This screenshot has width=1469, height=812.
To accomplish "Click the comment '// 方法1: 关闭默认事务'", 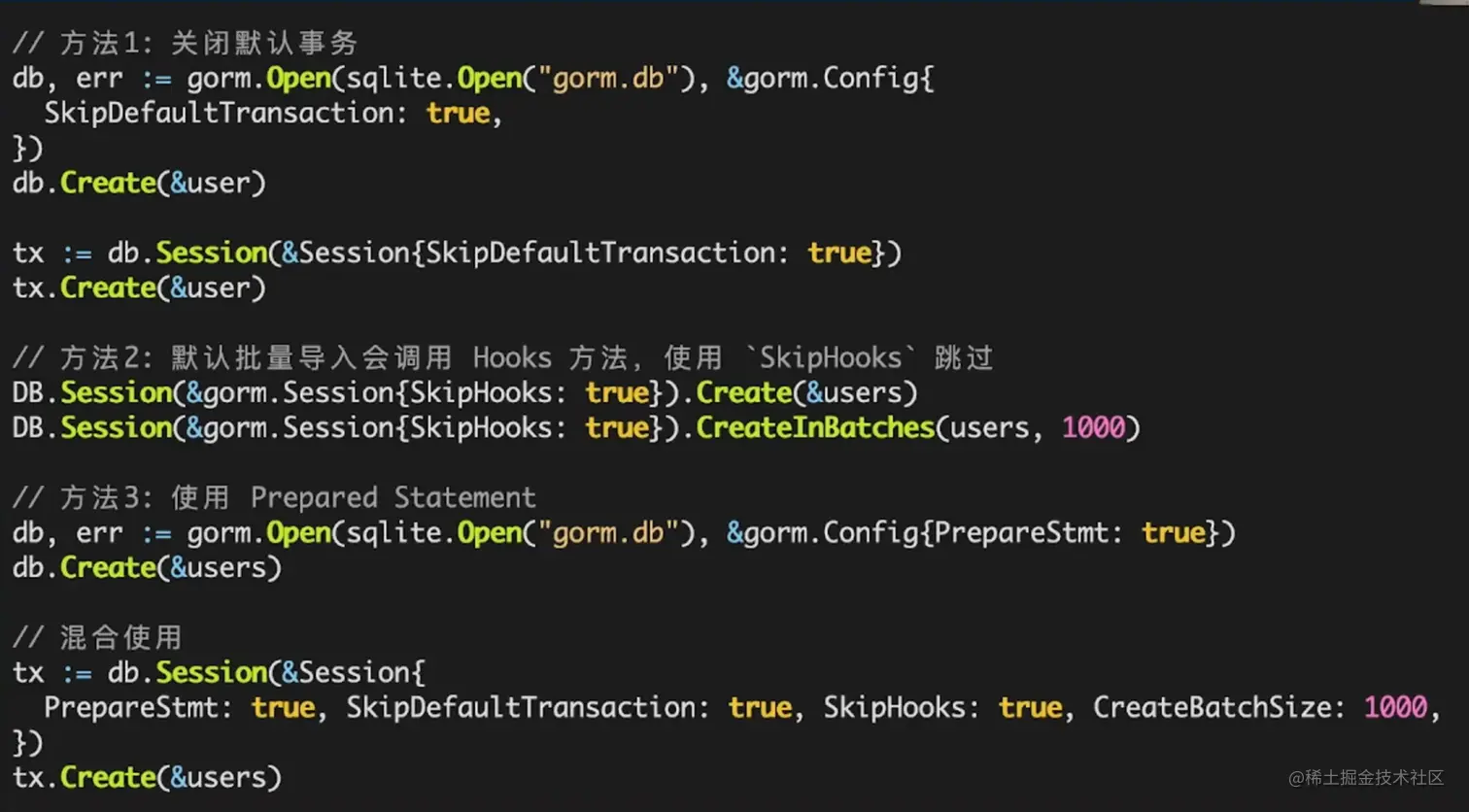I will click(186, 43).
